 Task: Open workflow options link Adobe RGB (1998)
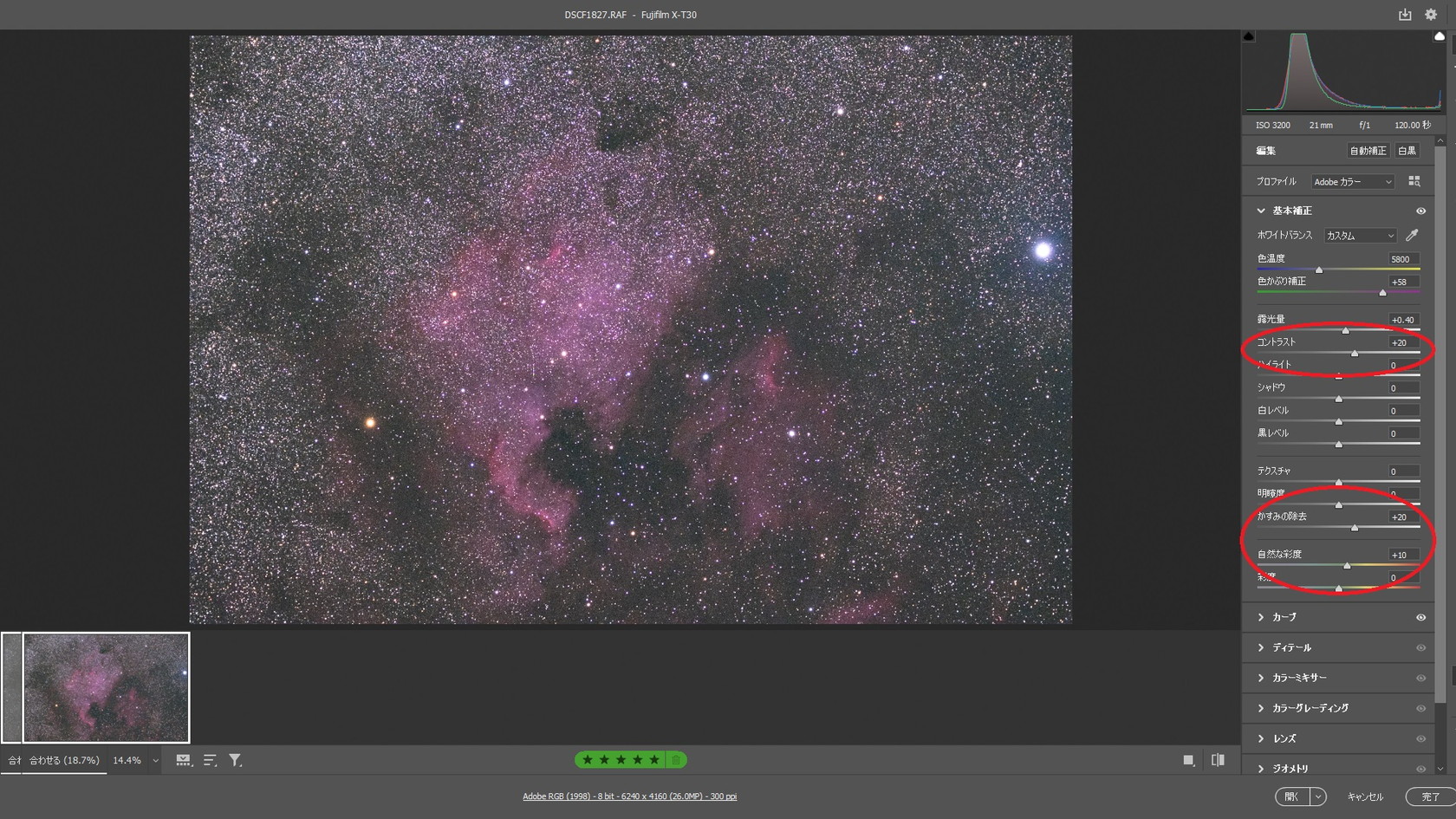click(x=629, y=796)
